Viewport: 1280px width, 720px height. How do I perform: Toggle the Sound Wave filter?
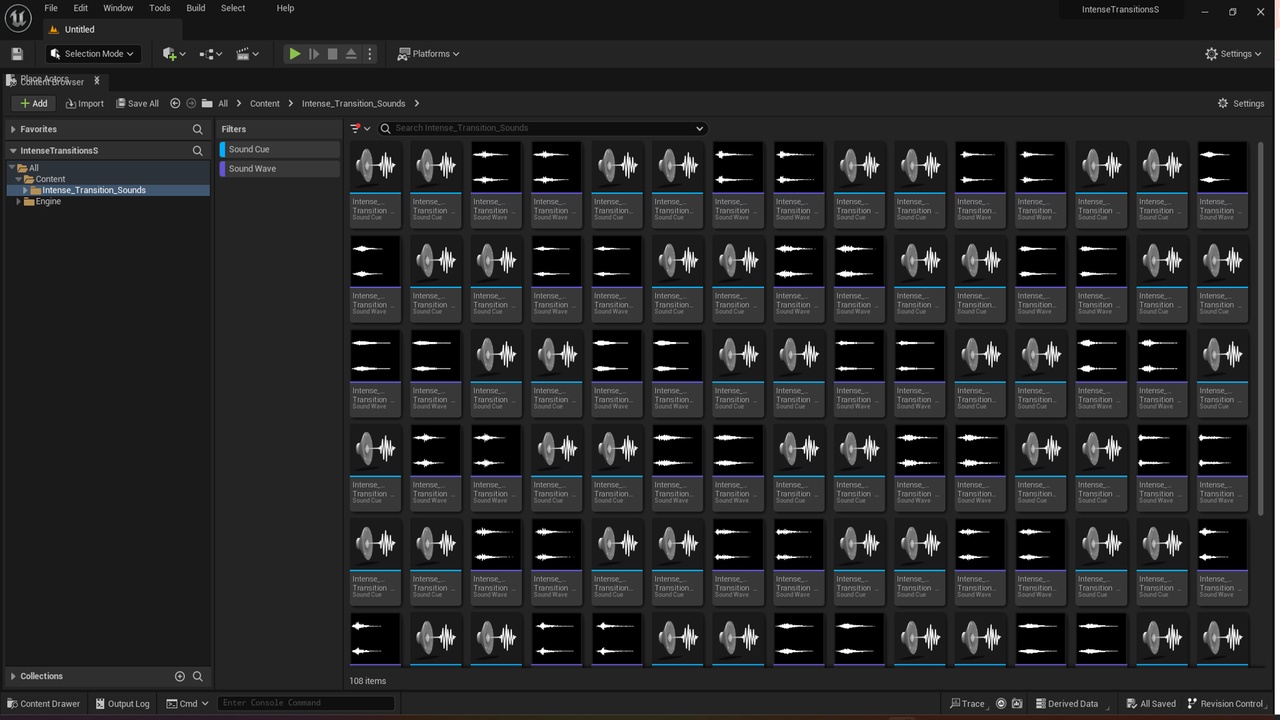[280, 169]
